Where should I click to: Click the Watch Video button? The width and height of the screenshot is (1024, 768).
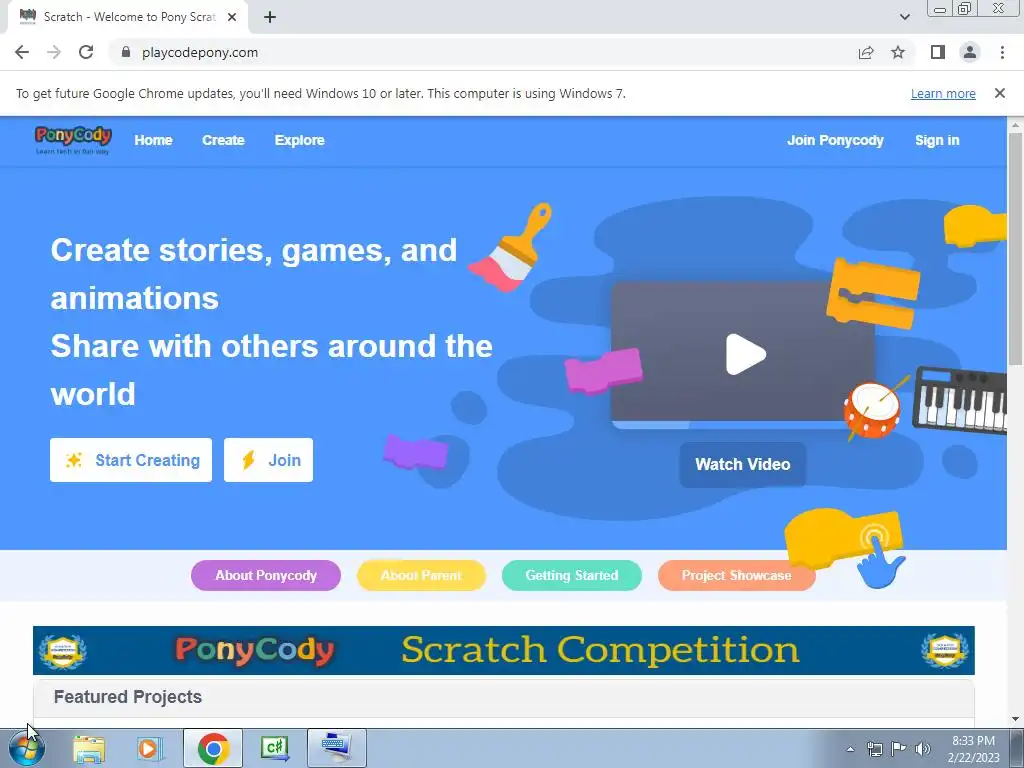point(743,464)
